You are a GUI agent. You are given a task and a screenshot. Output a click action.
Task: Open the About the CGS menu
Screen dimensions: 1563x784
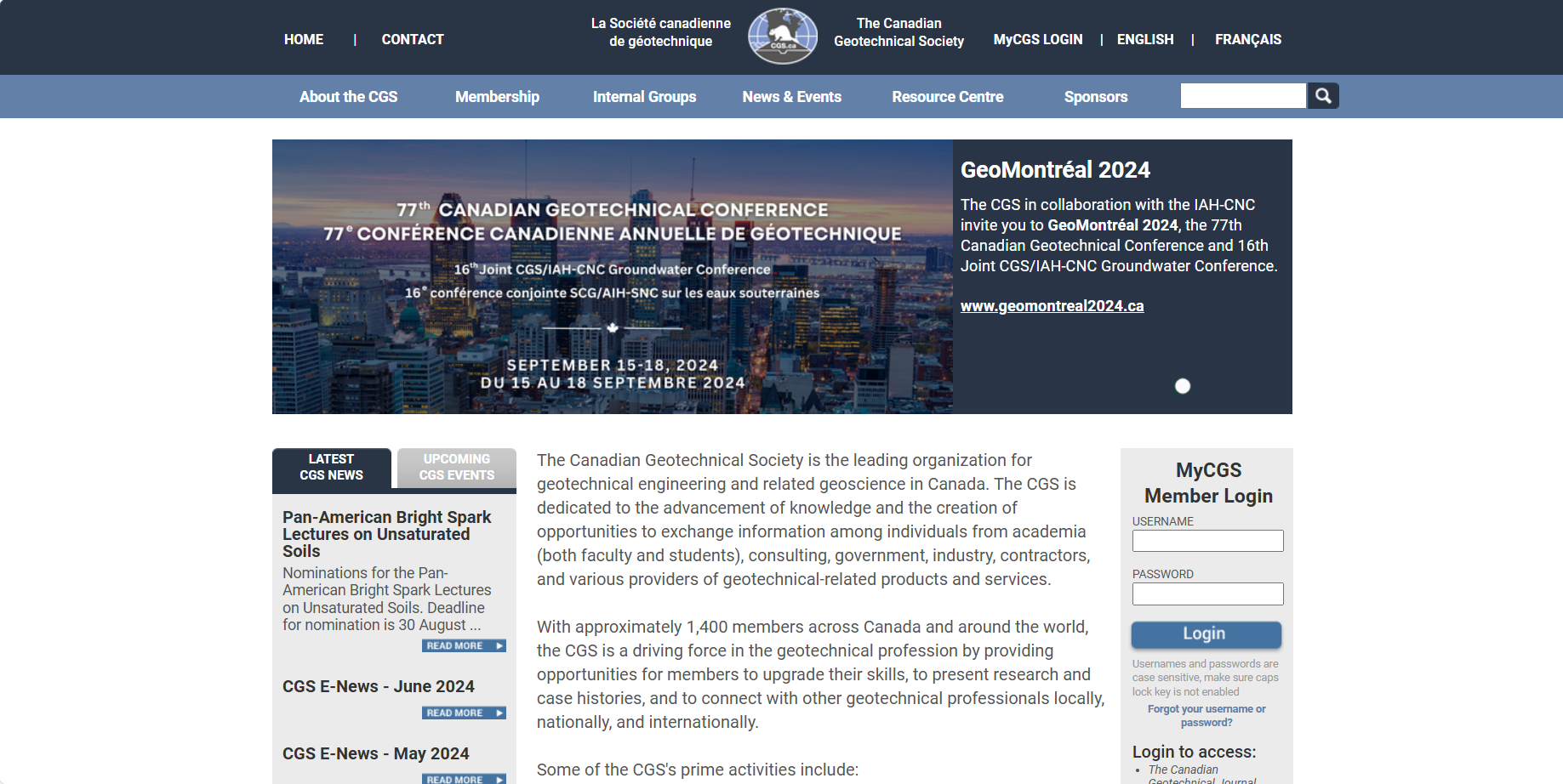[348, 96]
